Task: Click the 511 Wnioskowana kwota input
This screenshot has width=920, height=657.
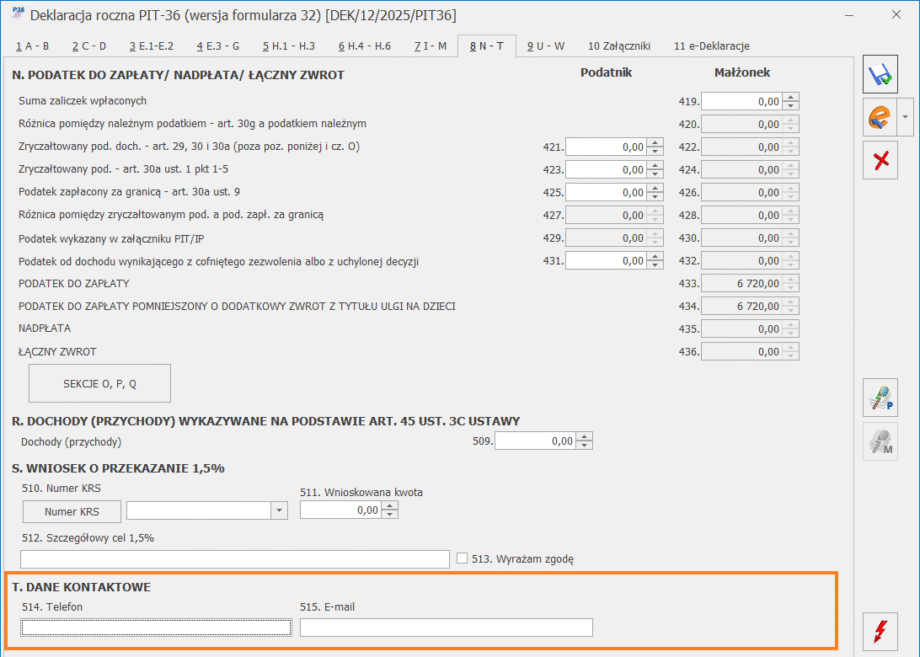Action: pyautogui.click(x=340, y=510)
